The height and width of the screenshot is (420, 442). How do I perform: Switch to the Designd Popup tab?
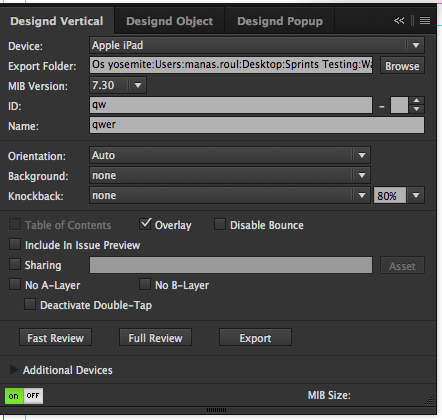click(x=280, y=21)
